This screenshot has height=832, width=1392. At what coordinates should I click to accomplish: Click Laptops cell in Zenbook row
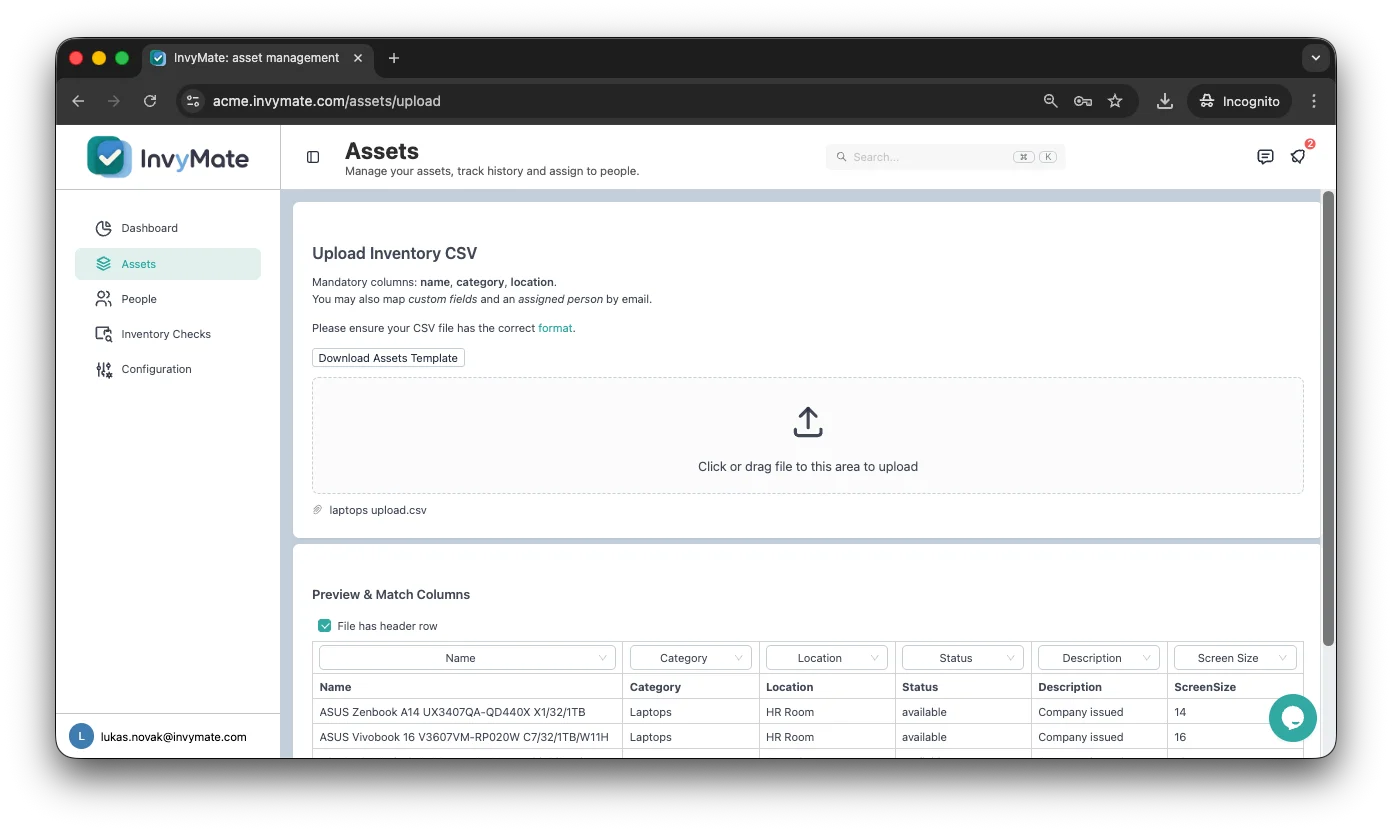[691, 712]
